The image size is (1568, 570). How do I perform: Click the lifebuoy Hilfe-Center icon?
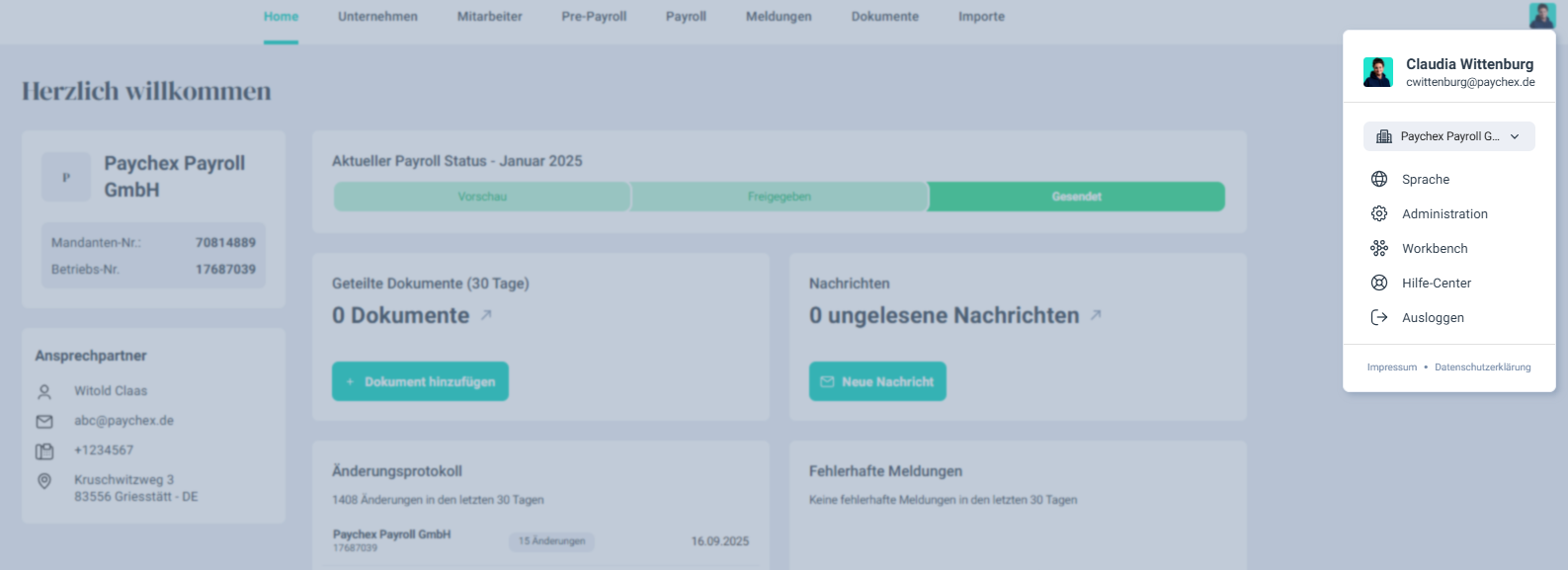[1379, 283]
